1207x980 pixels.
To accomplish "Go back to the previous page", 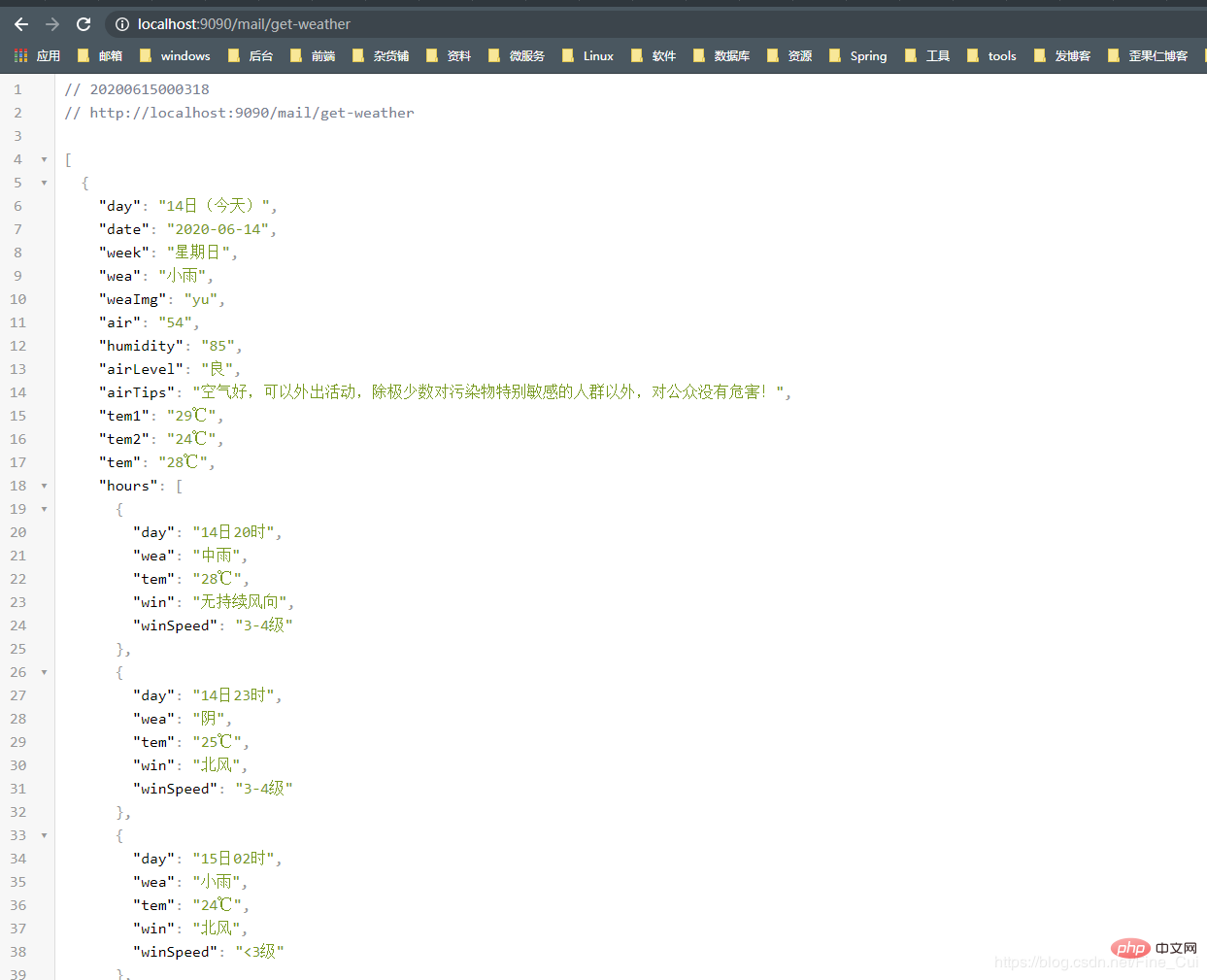I will (x=21, y=24).
